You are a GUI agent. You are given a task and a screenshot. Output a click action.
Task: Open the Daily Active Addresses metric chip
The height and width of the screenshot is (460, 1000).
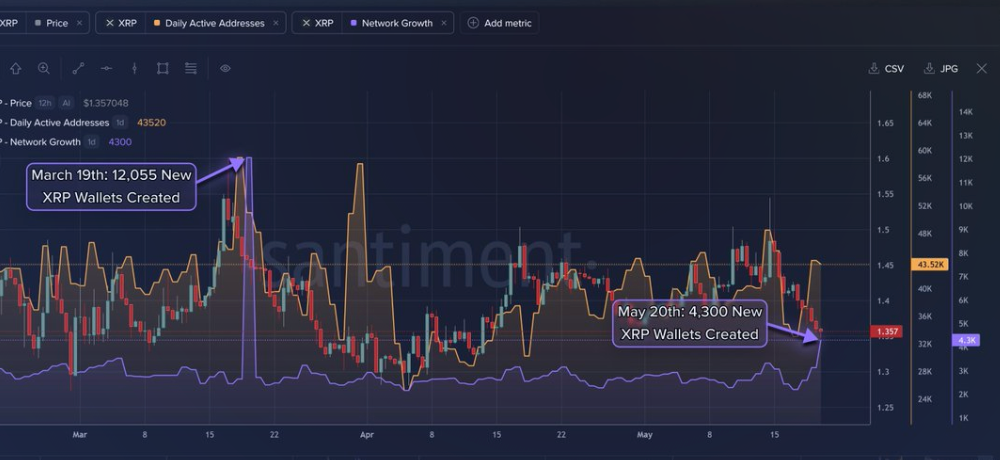point(215,23)
